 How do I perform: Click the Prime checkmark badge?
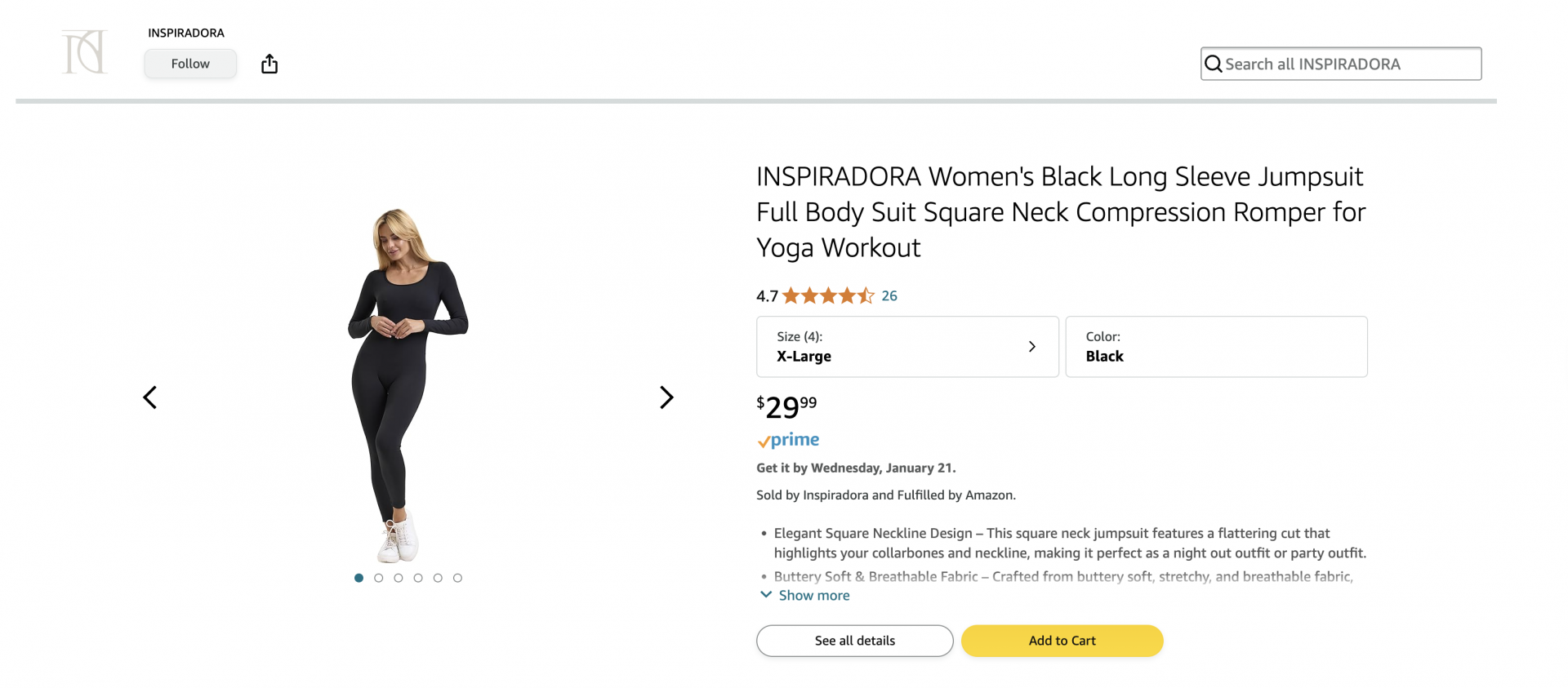[764, 441]
